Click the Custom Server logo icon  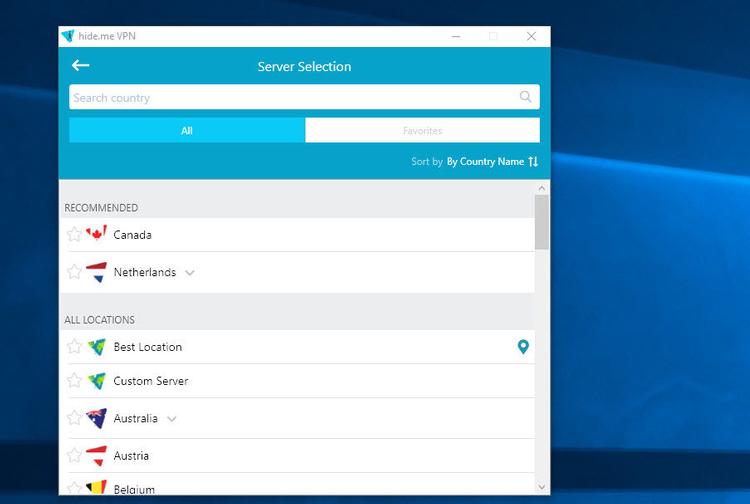(x=96, y=381)
